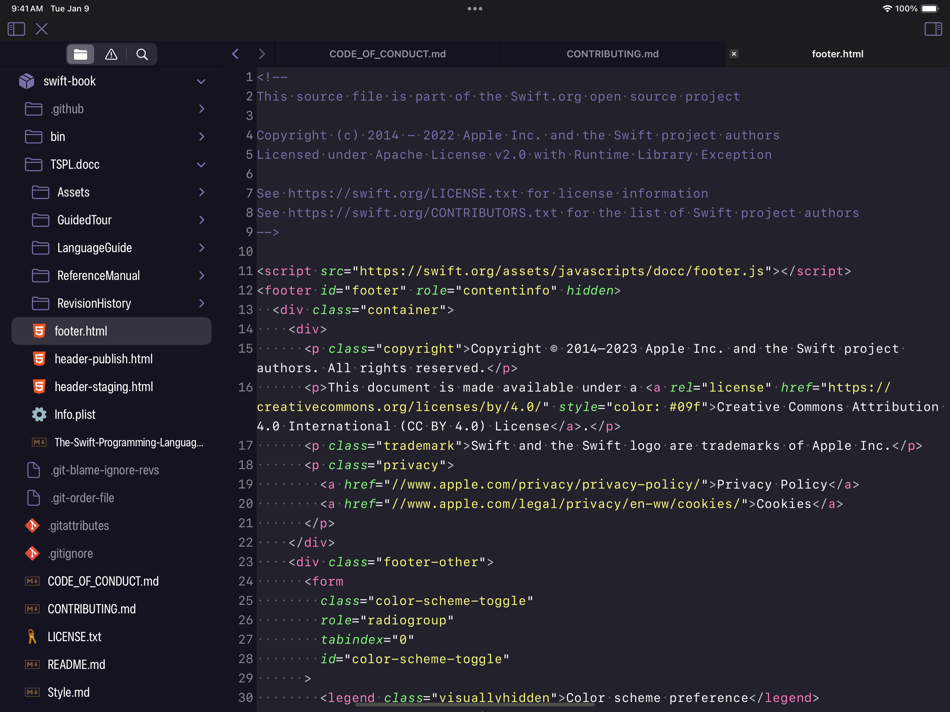The height and width of the screenshot is (712, 950).
Task: Open the file browser sidebar view
Action: 80,54
